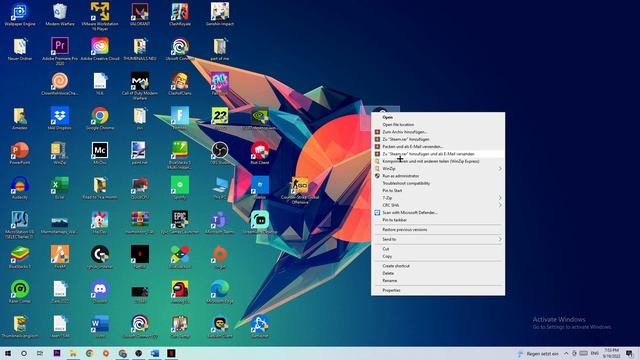Screen dimensions: 640x360
Task: Launch Counter-Strike Global Offensive shortcut
Action: 300,190
